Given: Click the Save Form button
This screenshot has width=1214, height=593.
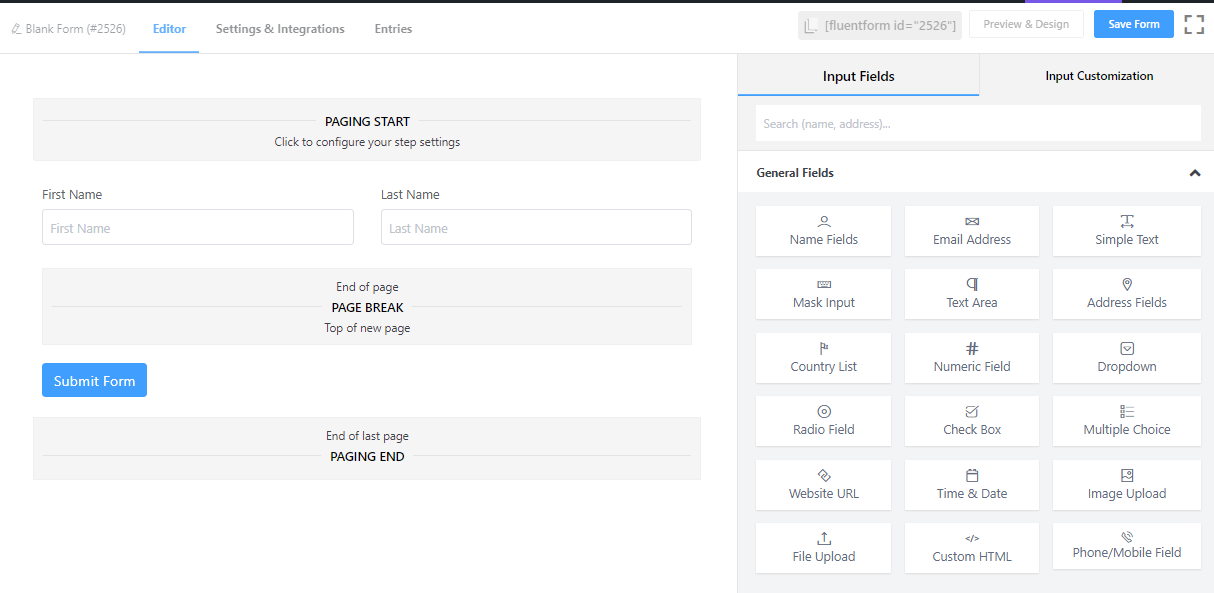Looking at the screenshot, I should 1134,24.
